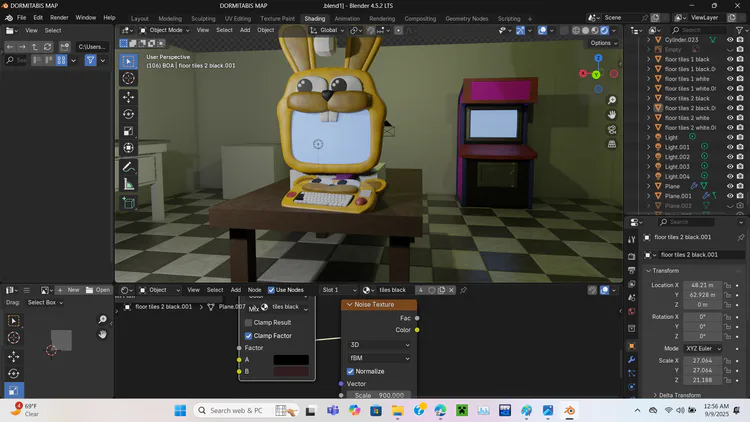Open the viewport Options dropdown

(604, 43)
